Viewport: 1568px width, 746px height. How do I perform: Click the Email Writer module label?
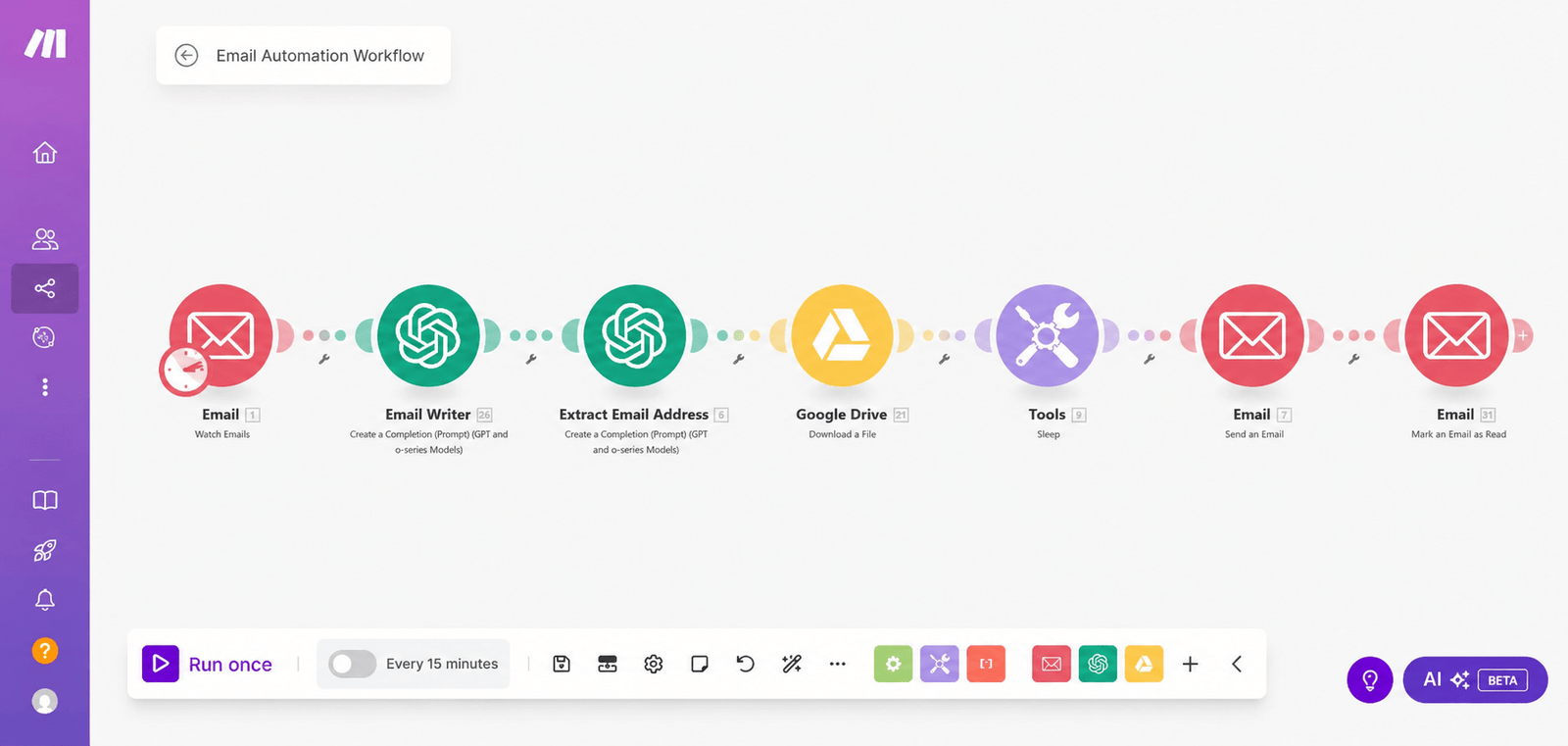(428, 415)
